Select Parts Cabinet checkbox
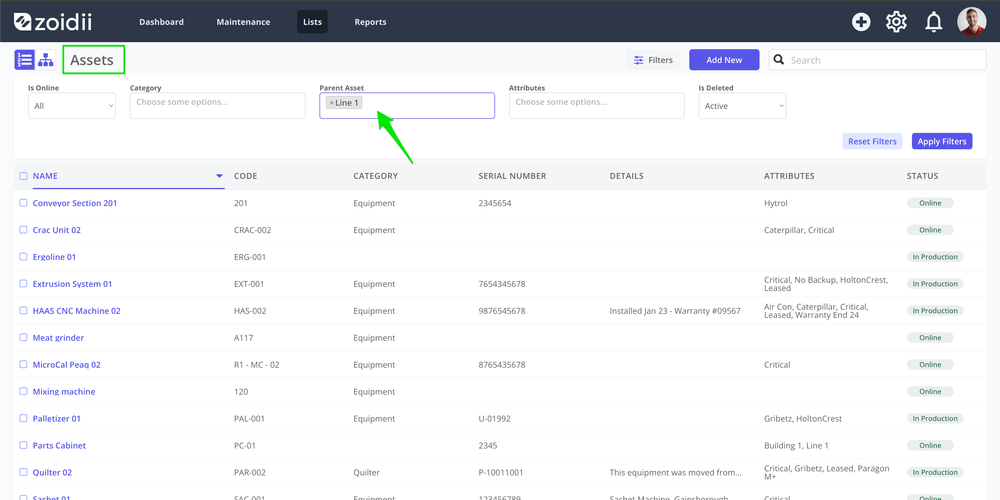The image size is (1000, 500). (x=24, y=445)
